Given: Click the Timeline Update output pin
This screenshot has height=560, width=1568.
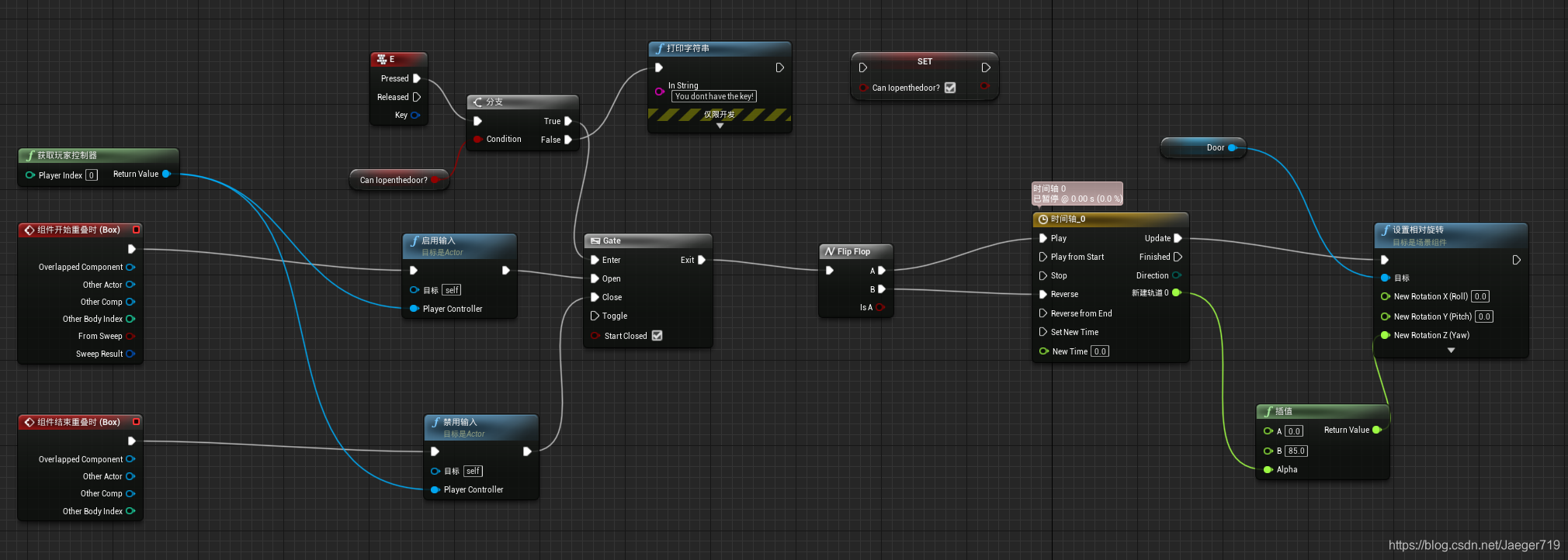Looking at the screenshot, I should pos(1178,238).
